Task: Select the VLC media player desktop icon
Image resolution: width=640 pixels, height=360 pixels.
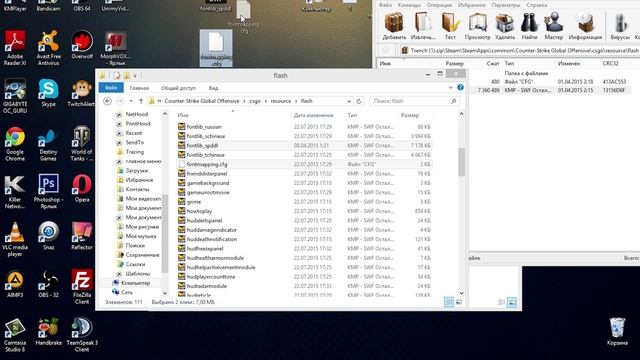Action: click(x=15, y=239)
